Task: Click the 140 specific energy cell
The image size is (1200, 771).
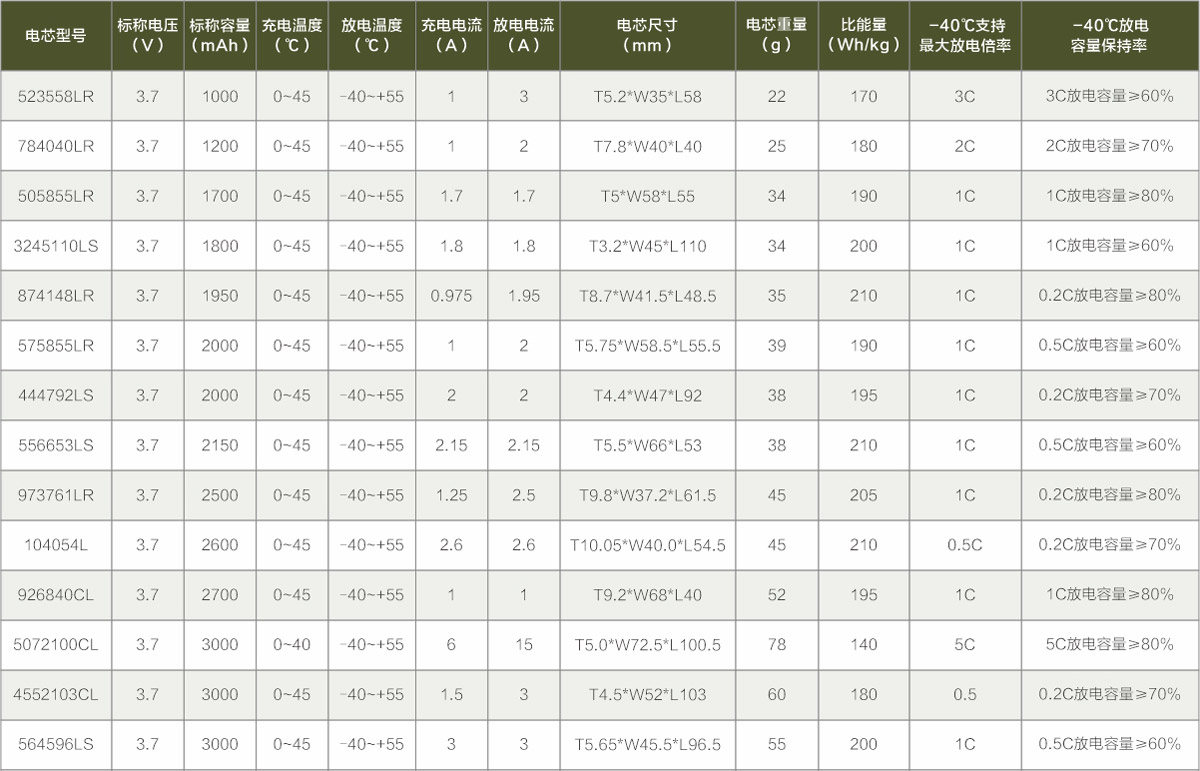Action: (864, 645)
